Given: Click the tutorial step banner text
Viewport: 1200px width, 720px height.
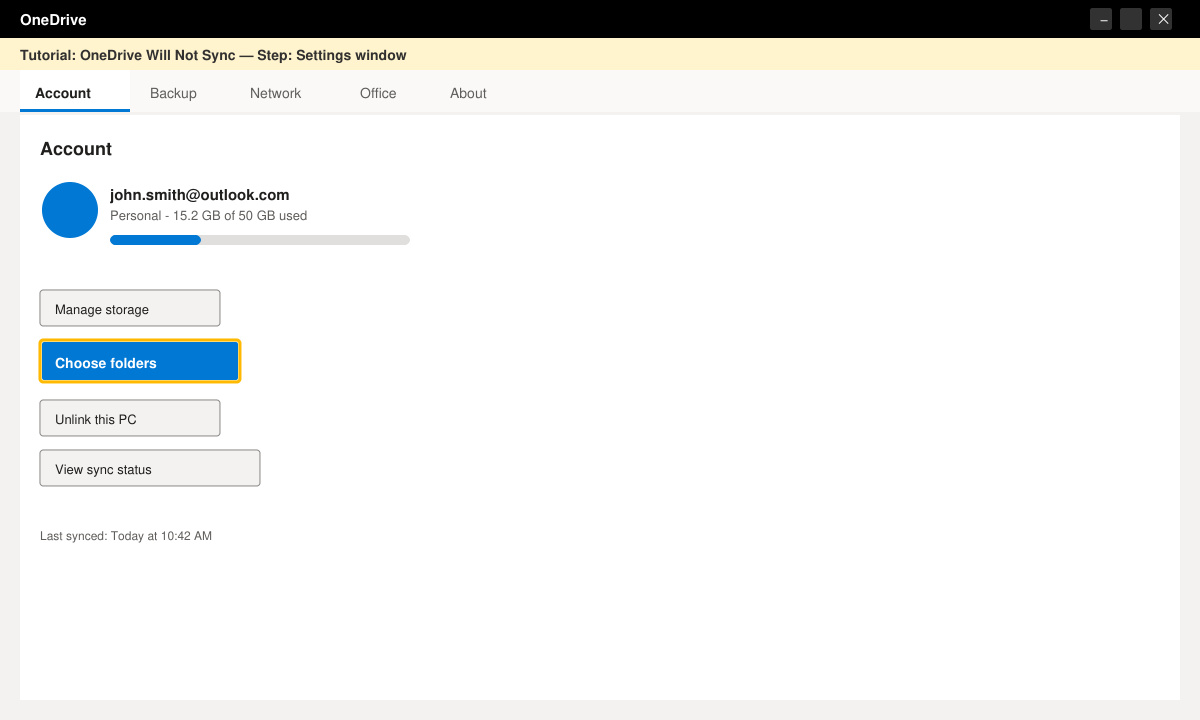Looking at the screenshot, I should point(213,55).
